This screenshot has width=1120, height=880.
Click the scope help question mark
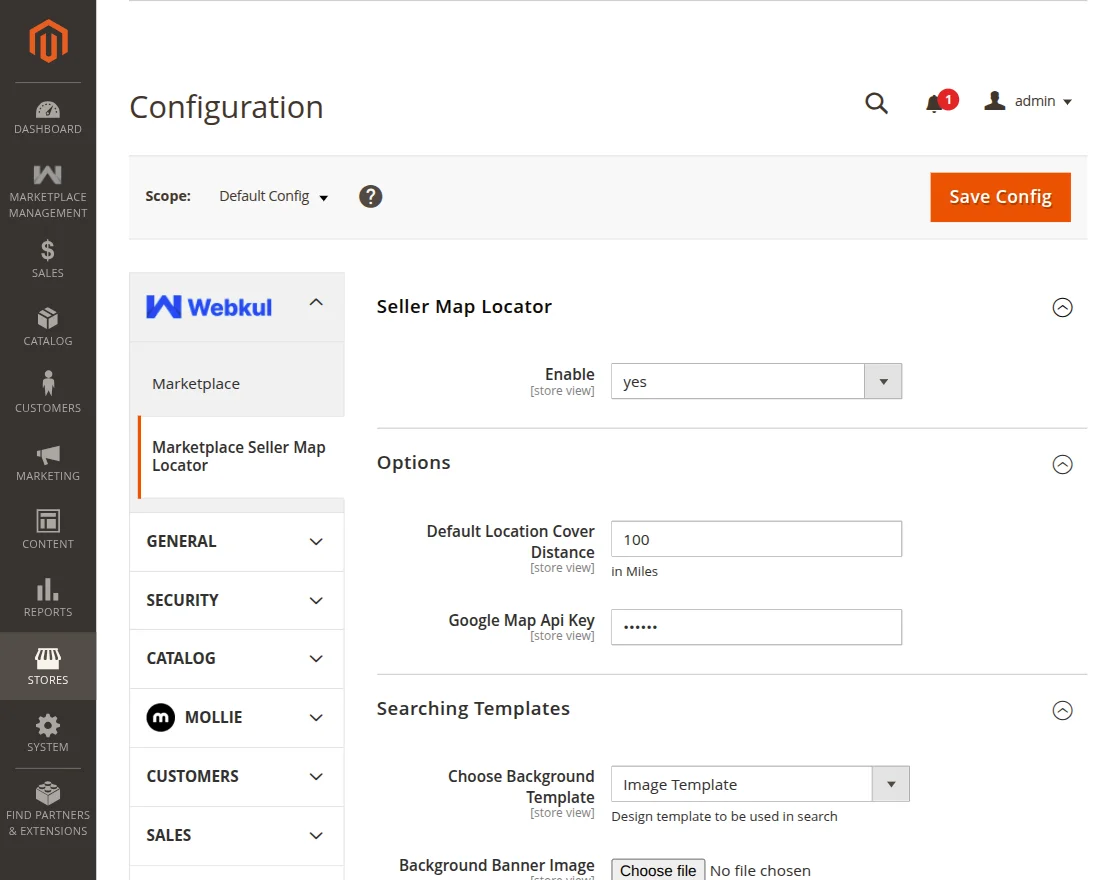coord(370,196)
